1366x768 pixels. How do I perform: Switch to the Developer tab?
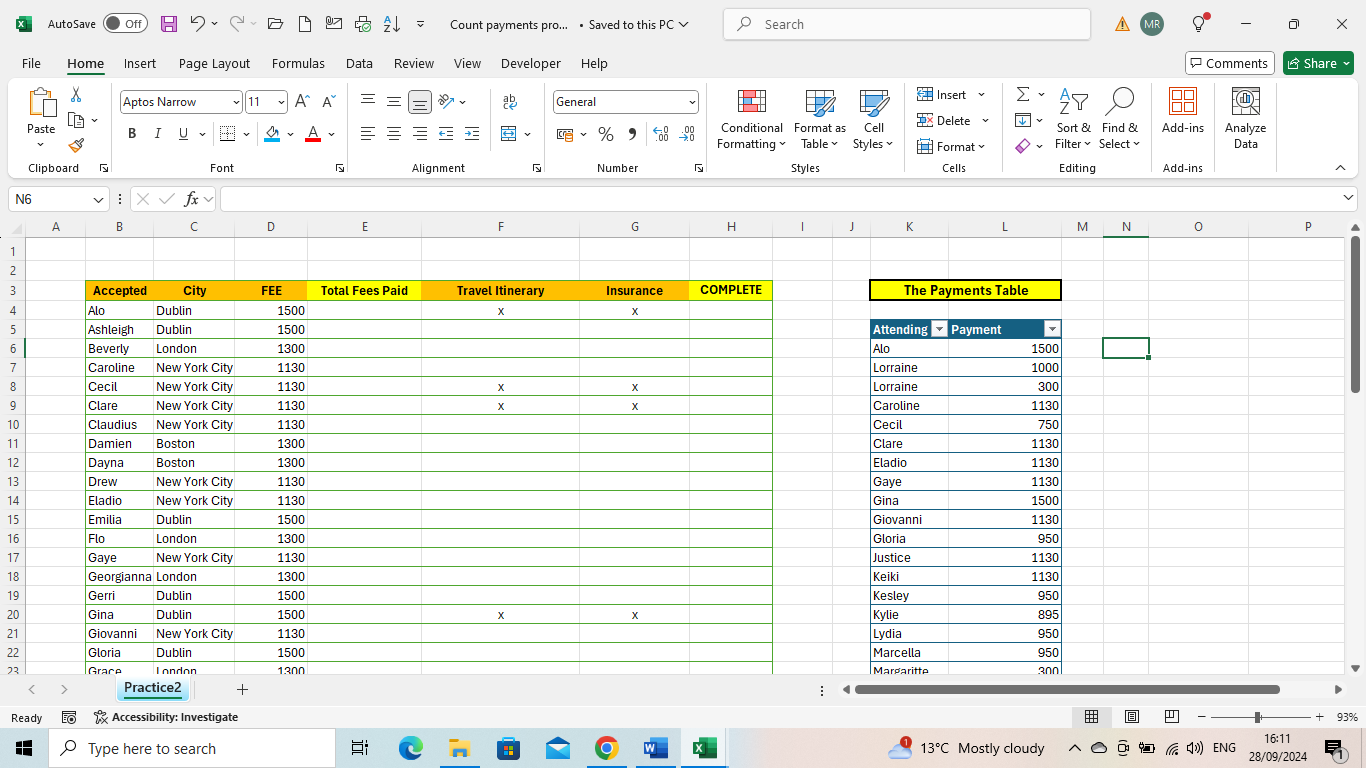[531, 63]
